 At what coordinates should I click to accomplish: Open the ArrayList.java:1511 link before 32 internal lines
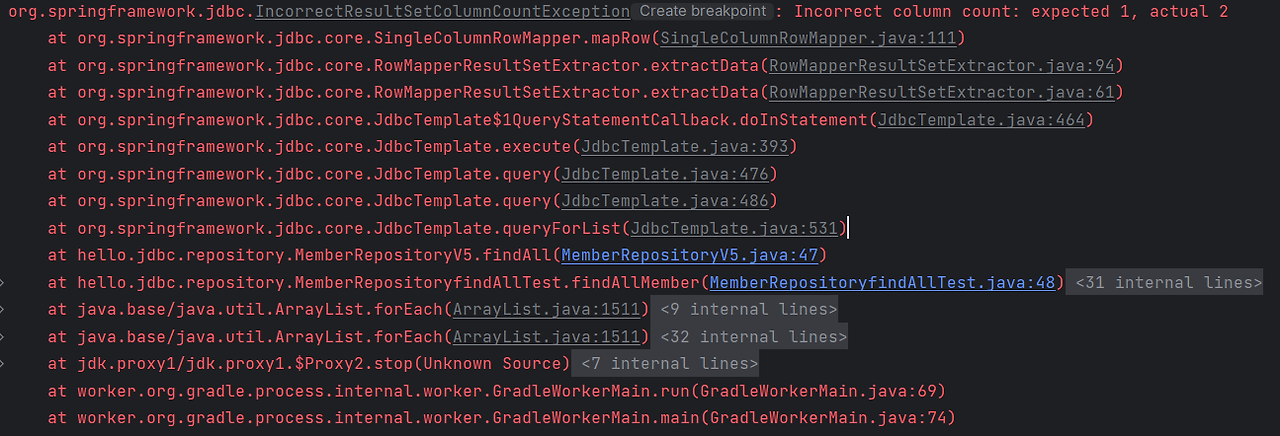[x=546, y=336]
